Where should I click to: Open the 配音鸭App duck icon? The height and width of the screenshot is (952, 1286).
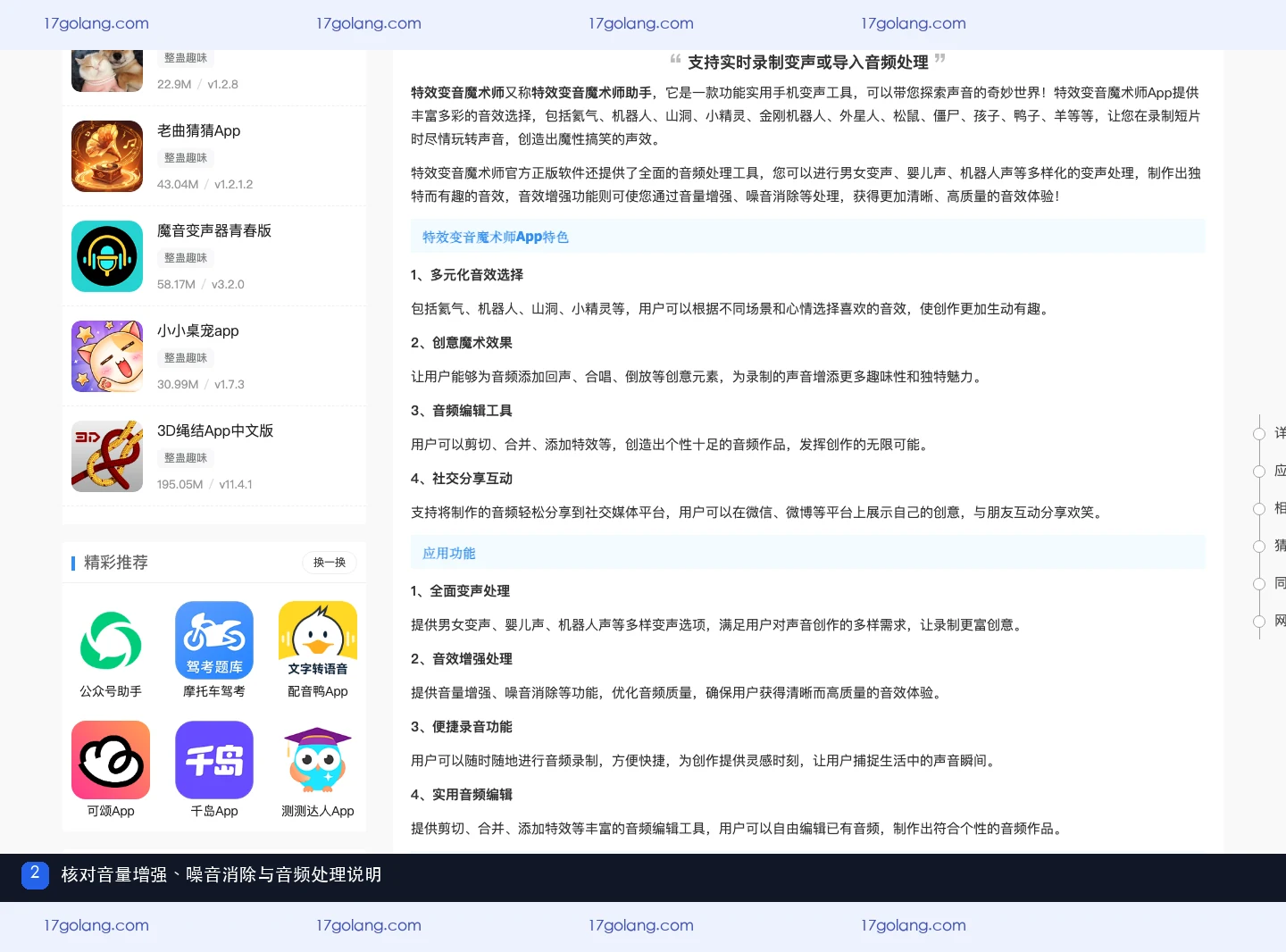tap(318, 640)
